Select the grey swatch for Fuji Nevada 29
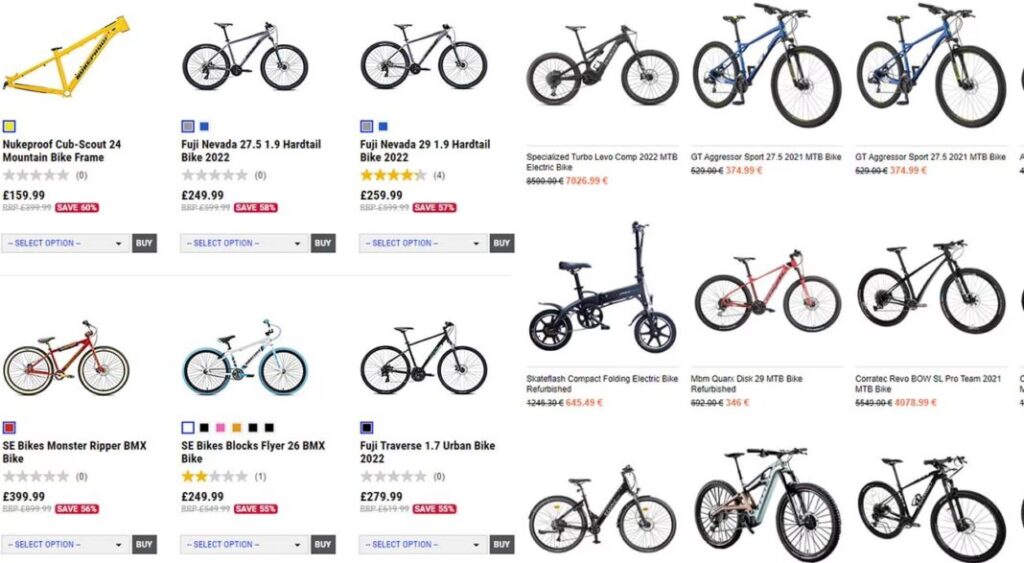 coord(367,127)
